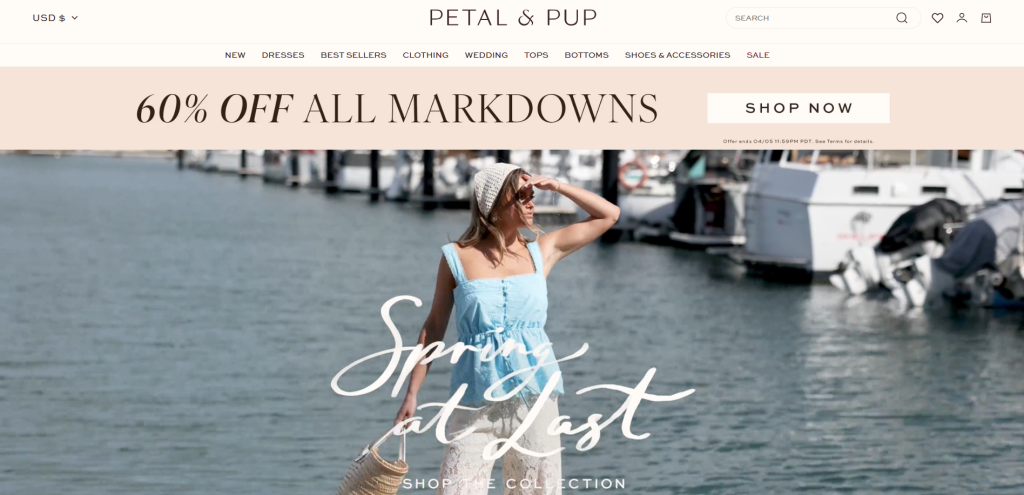
Task: Open the shopping bag icon
Action: [986, 18]
